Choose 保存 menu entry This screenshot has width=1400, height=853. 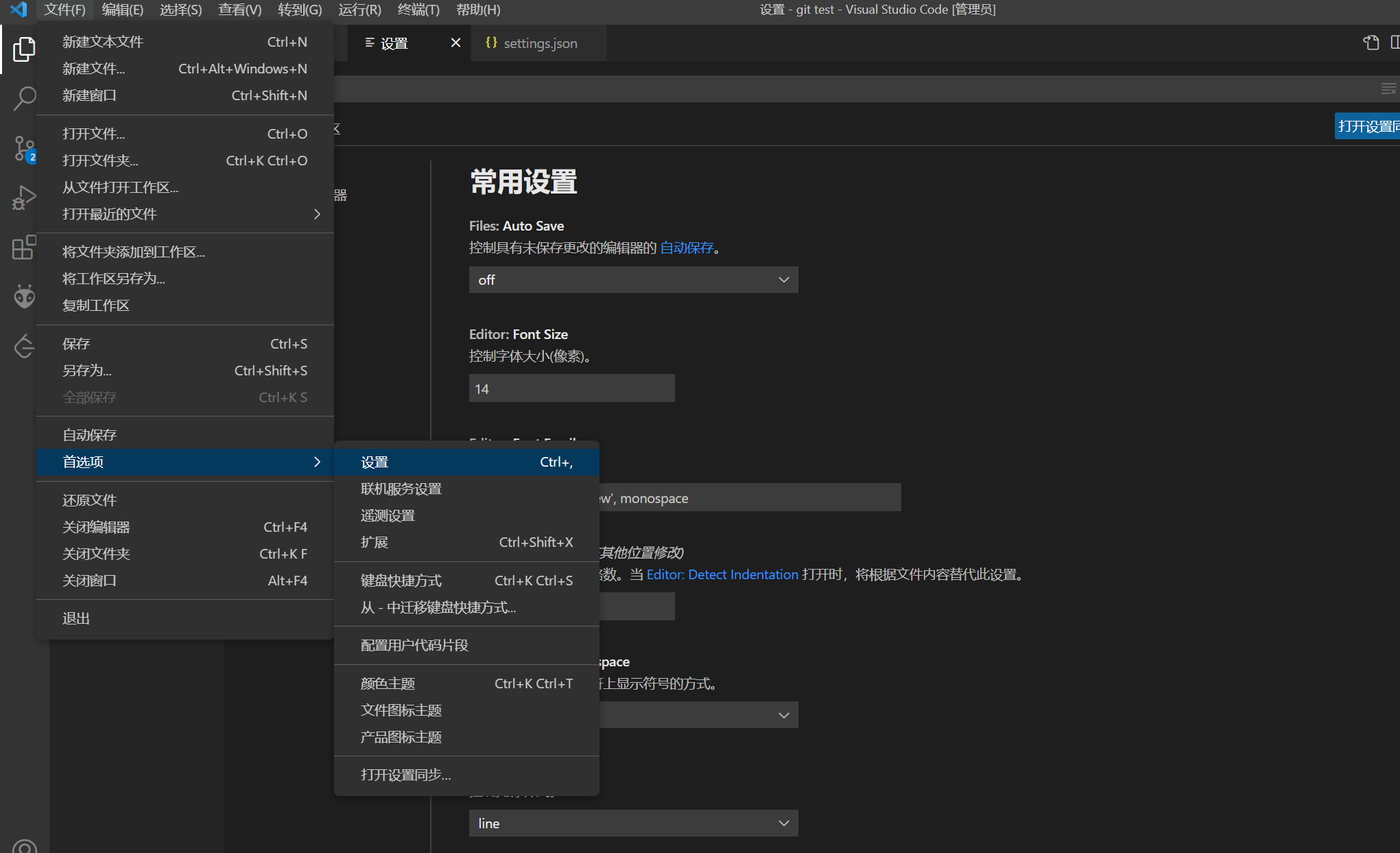[185, 344]
